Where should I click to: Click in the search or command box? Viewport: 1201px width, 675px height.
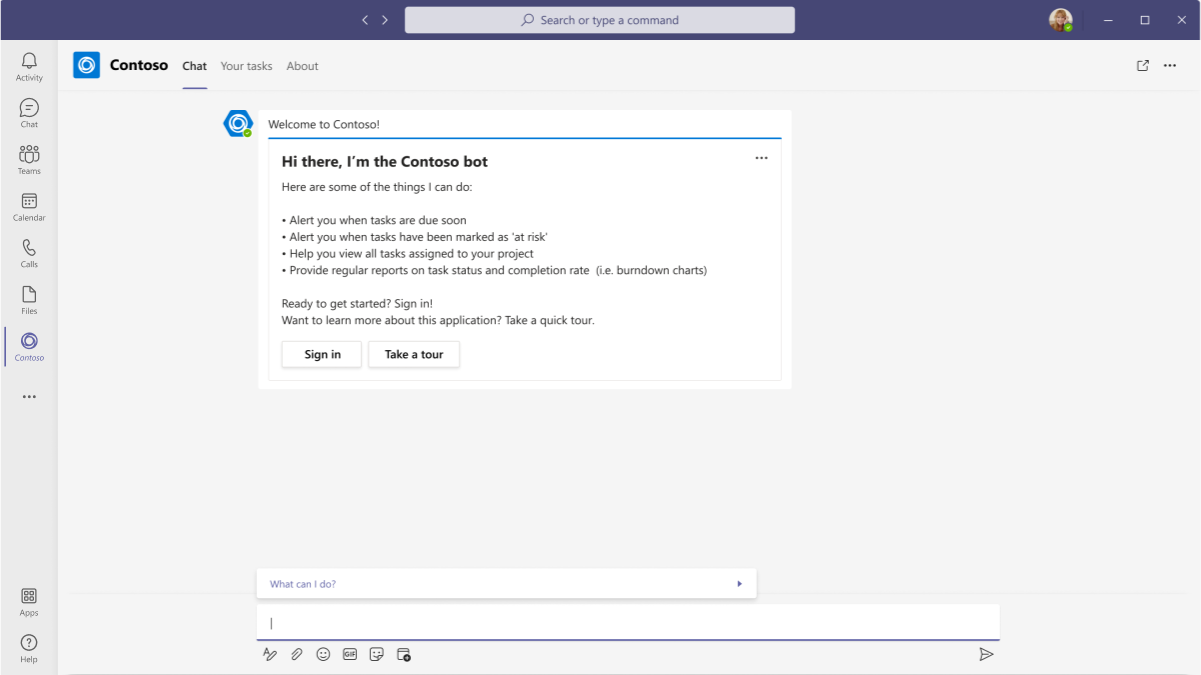coord(600,20)
